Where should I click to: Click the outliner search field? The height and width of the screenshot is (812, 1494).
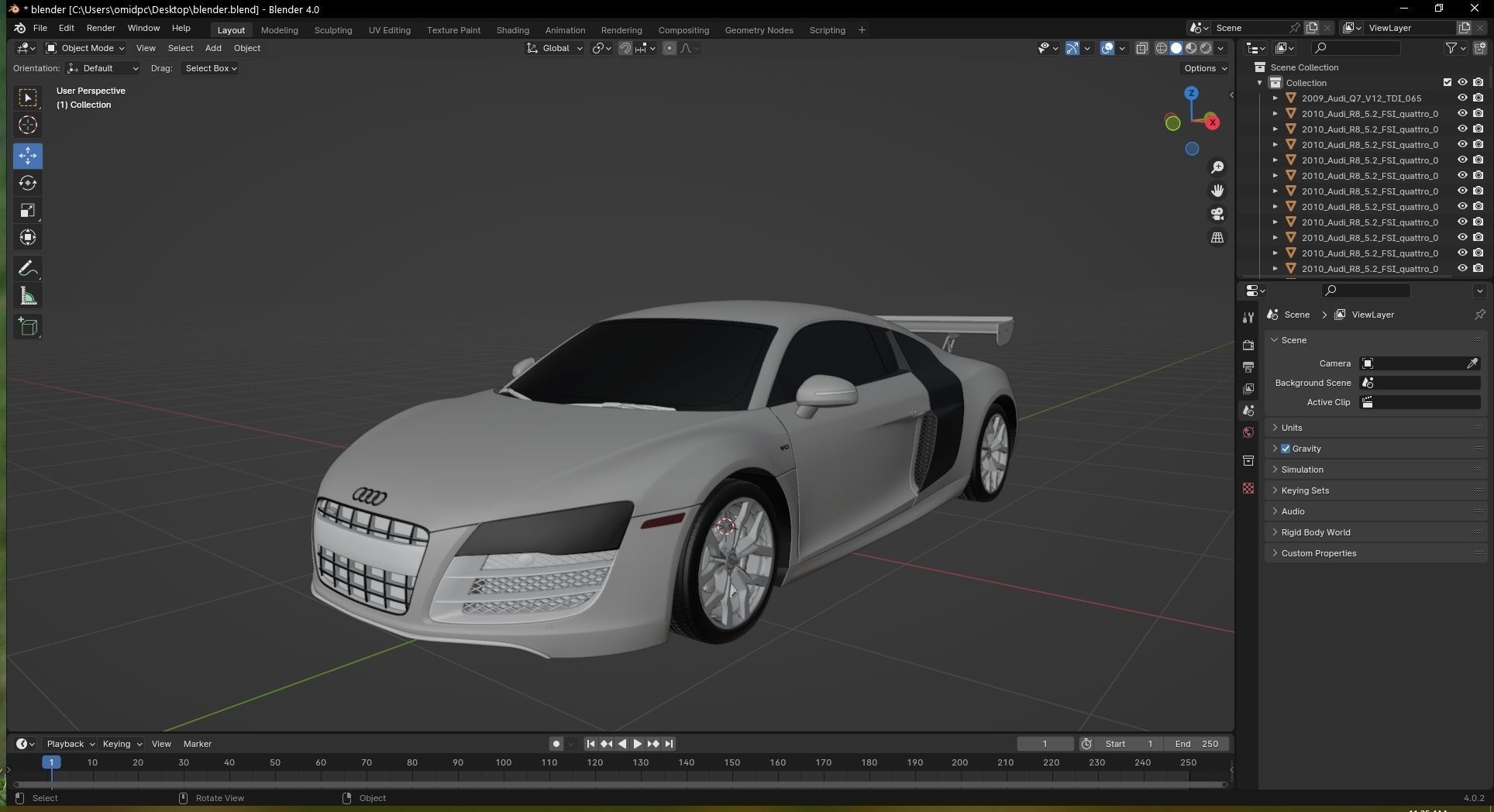coord(1356,48)
